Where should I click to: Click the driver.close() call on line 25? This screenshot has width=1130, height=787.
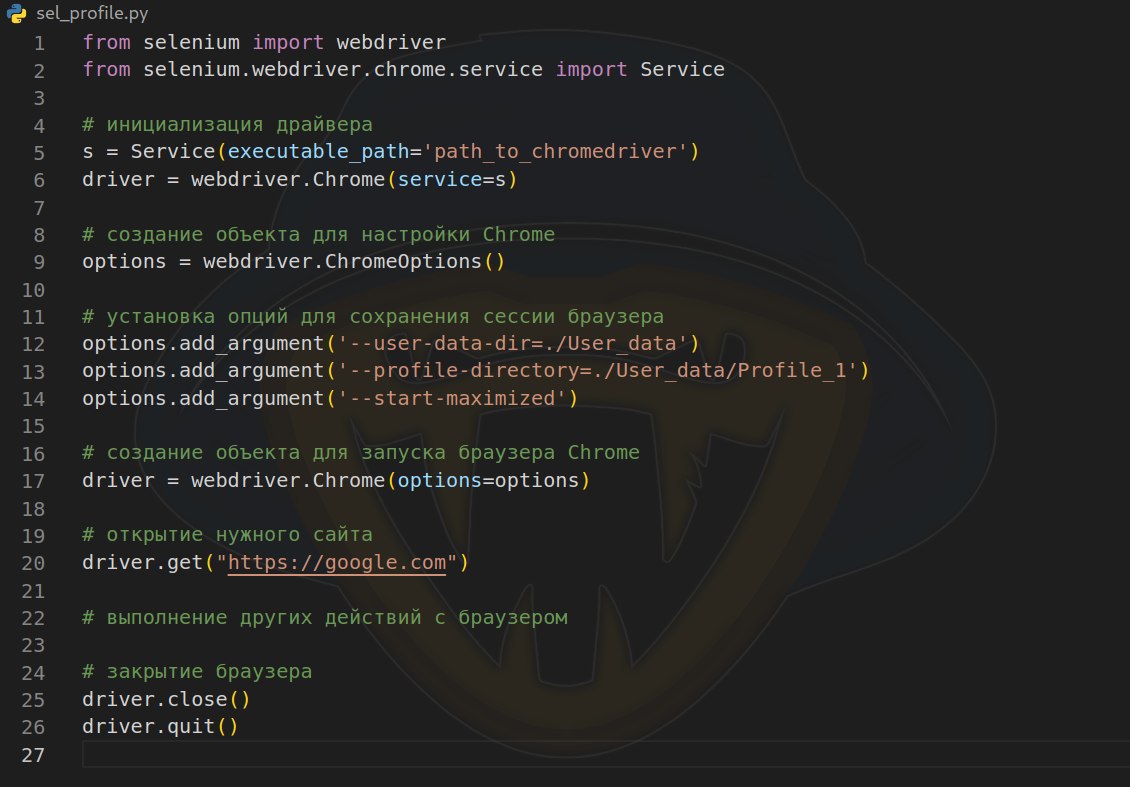click(x=165, y=699)
